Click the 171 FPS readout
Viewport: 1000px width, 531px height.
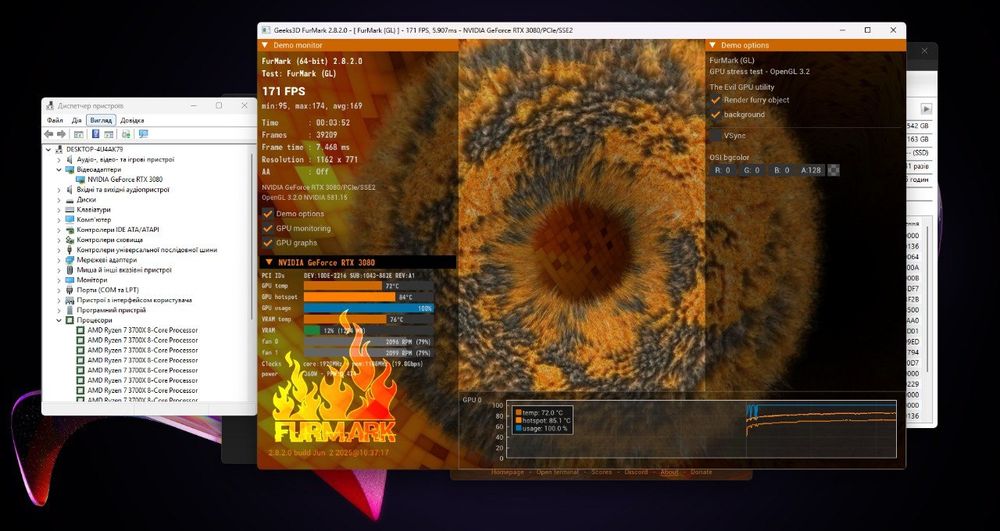point(284,91)
